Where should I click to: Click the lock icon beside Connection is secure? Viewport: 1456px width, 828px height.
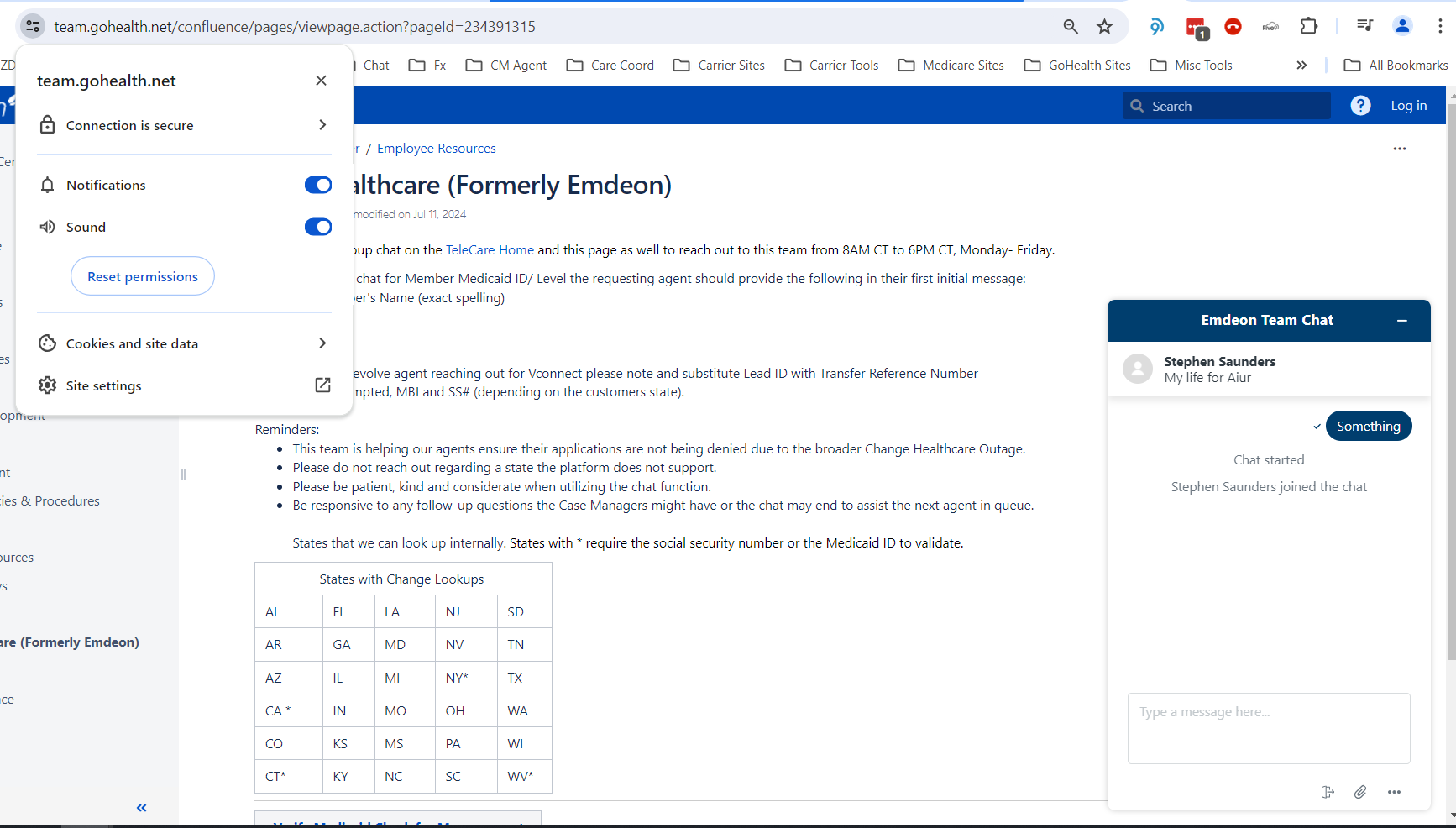coord(48,125)
